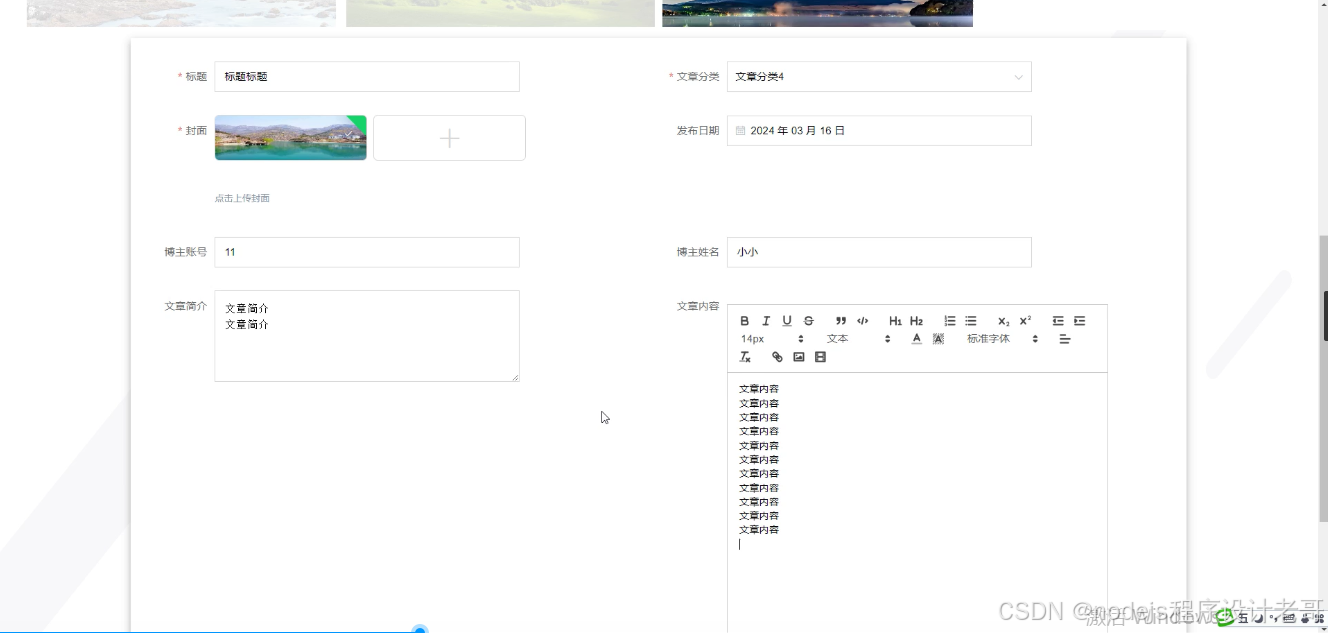
Task: Apply Heading 2 style
Action: 916,321
